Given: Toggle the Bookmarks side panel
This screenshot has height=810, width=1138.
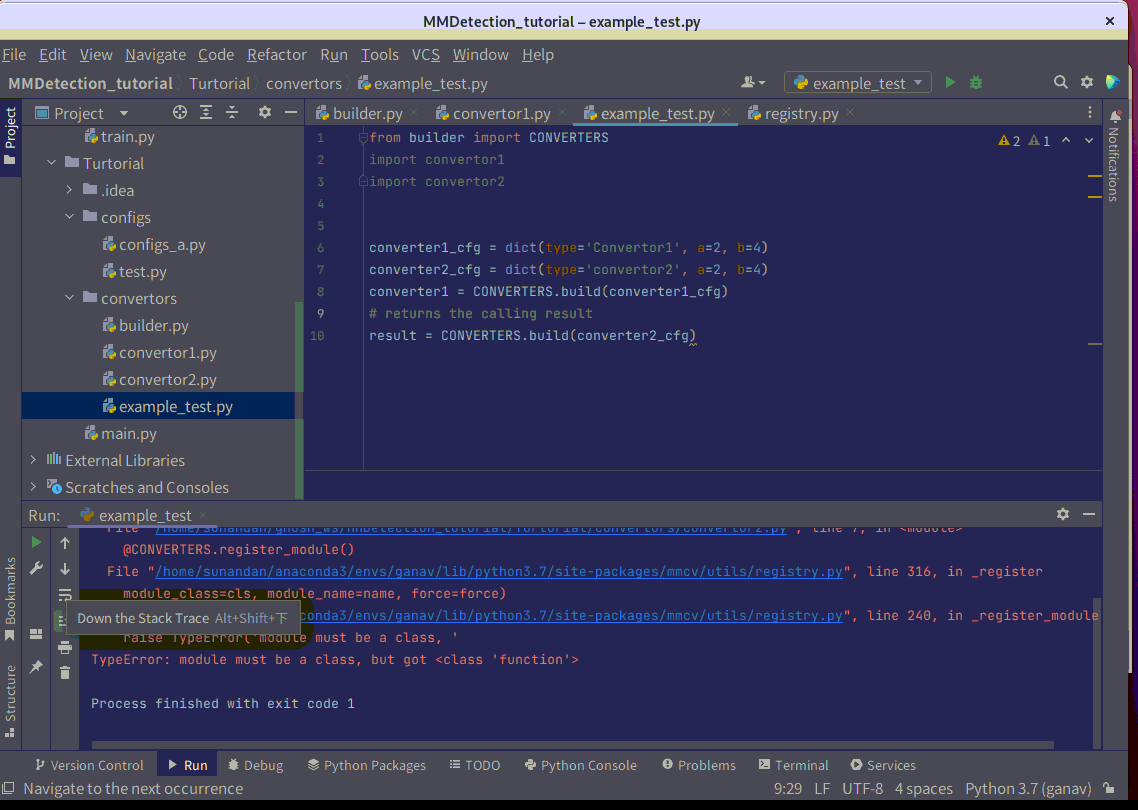Looking at the screenshot, I should click(10, 599).
